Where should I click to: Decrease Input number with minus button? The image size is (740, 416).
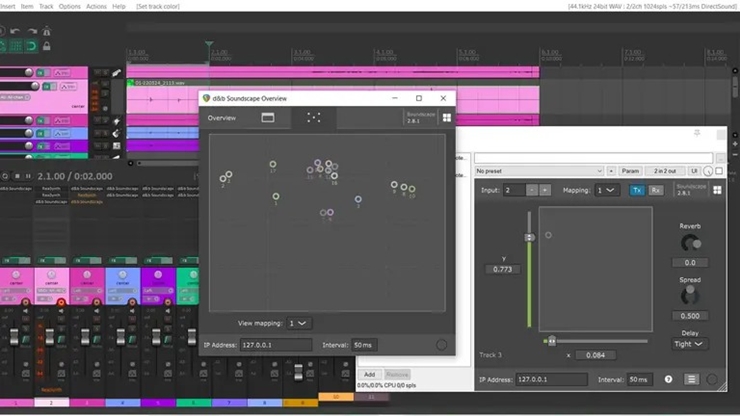click(x=532, y=190)
